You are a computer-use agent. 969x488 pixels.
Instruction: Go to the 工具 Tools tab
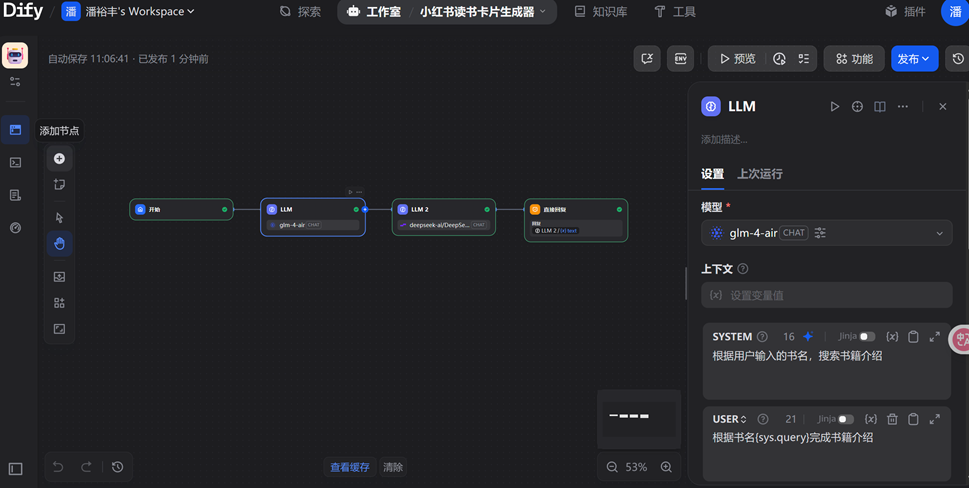coord(675,11)
